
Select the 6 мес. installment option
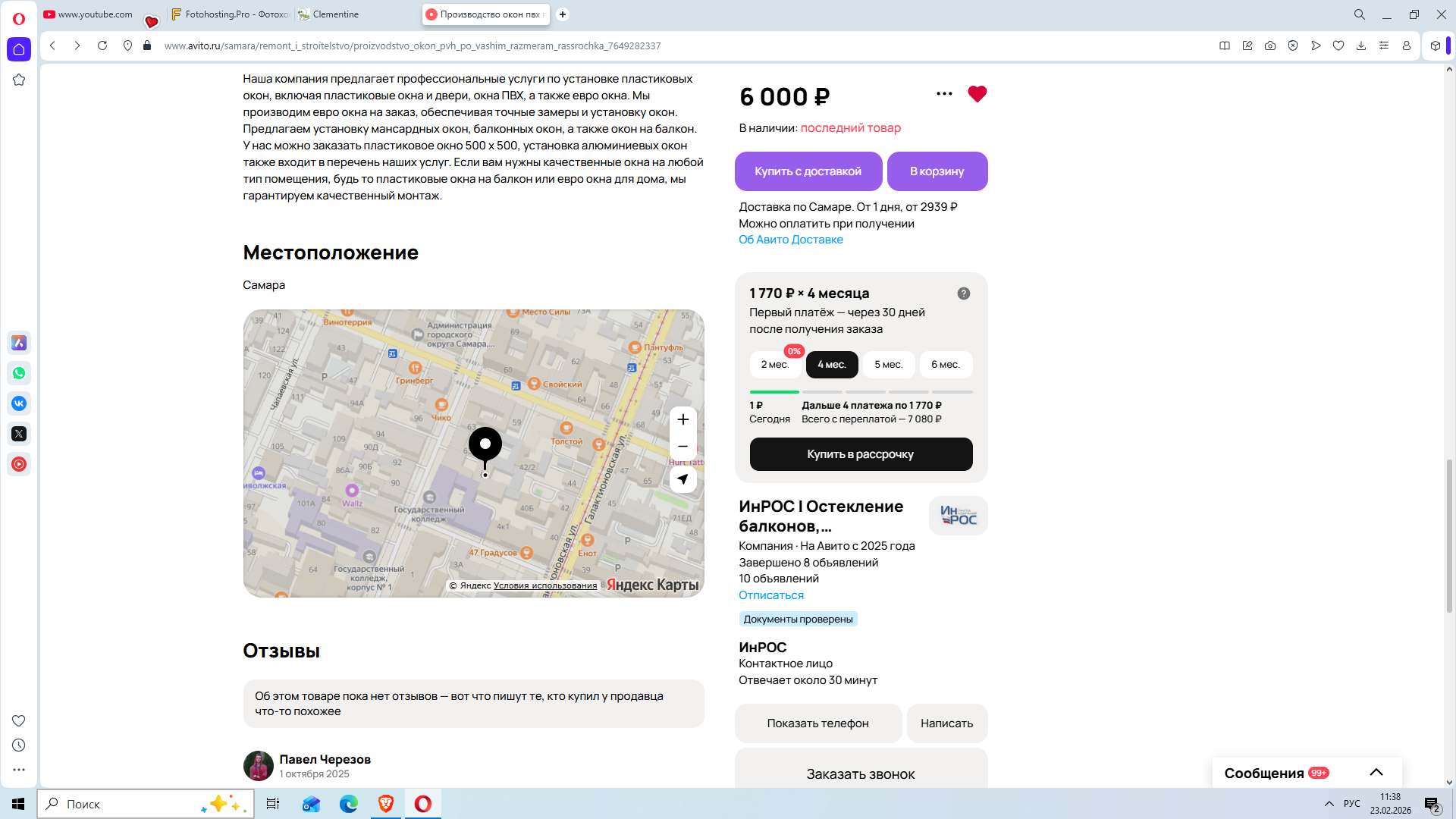[x=945, y=365]
